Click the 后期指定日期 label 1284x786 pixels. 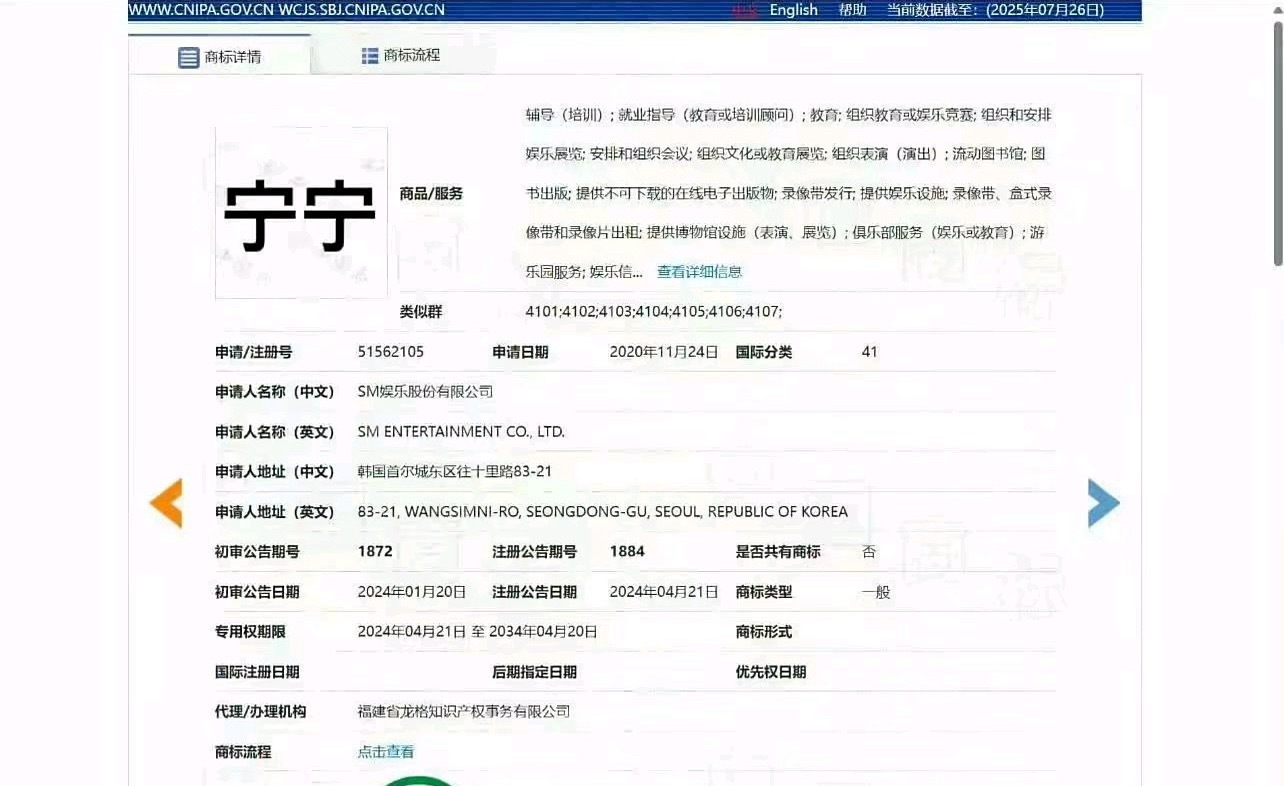pos(534,672)
